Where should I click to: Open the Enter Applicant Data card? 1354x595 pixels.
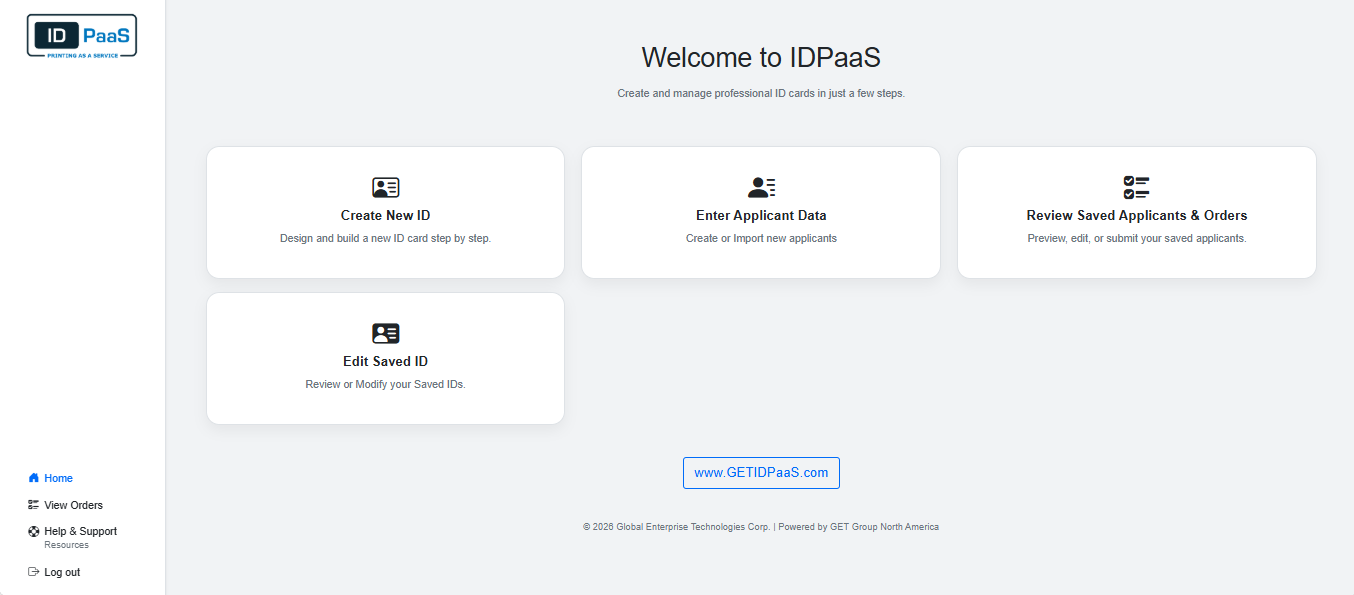tap(761, 212)
